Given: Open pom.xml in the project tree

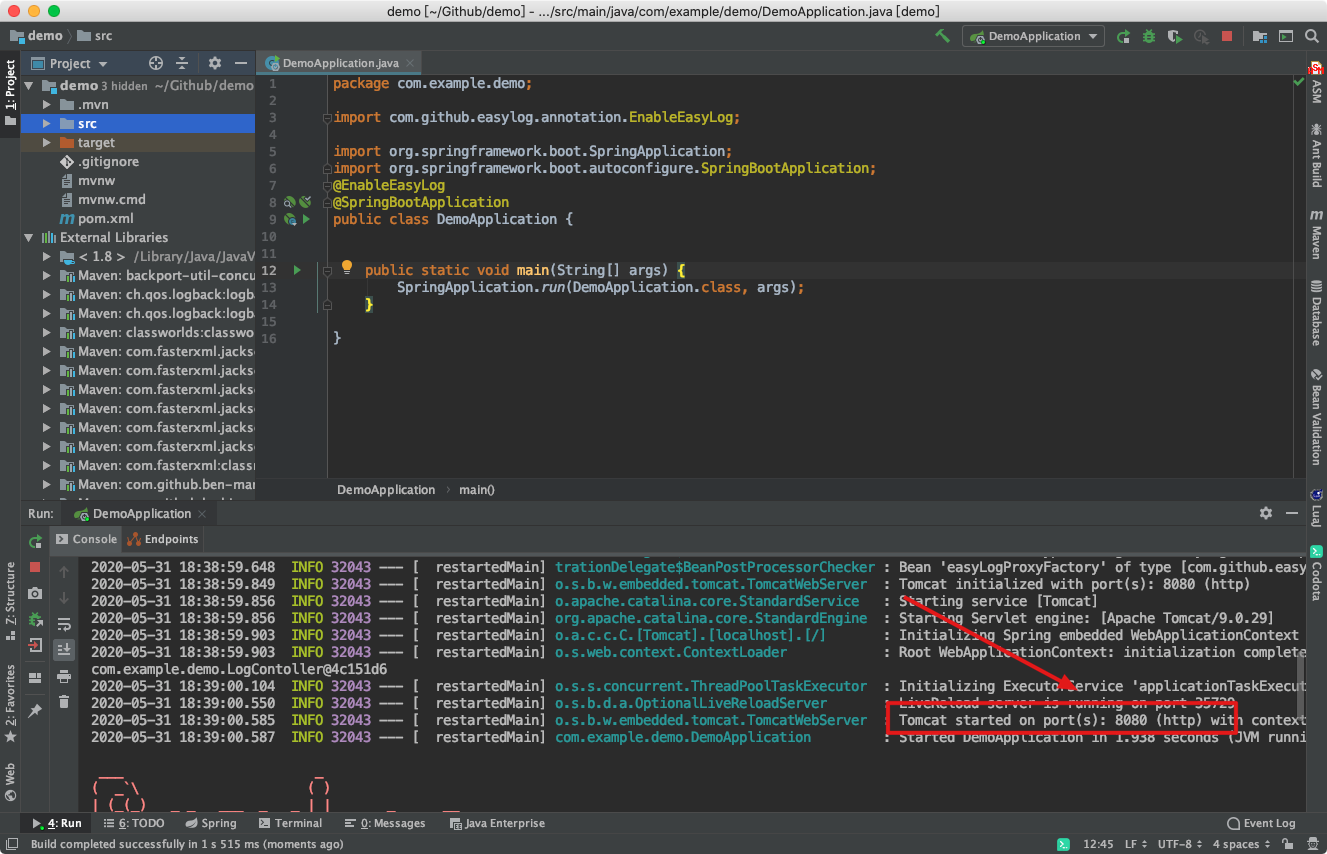Looking at the screenshot, I should pos(105,219).
